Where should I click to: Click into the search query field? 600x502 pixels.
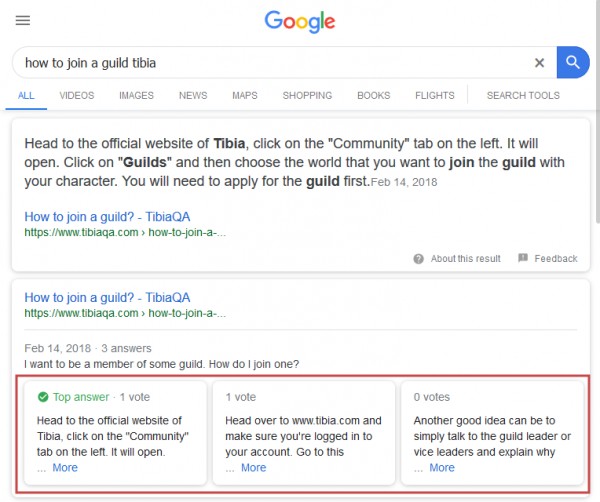(274, 62)
